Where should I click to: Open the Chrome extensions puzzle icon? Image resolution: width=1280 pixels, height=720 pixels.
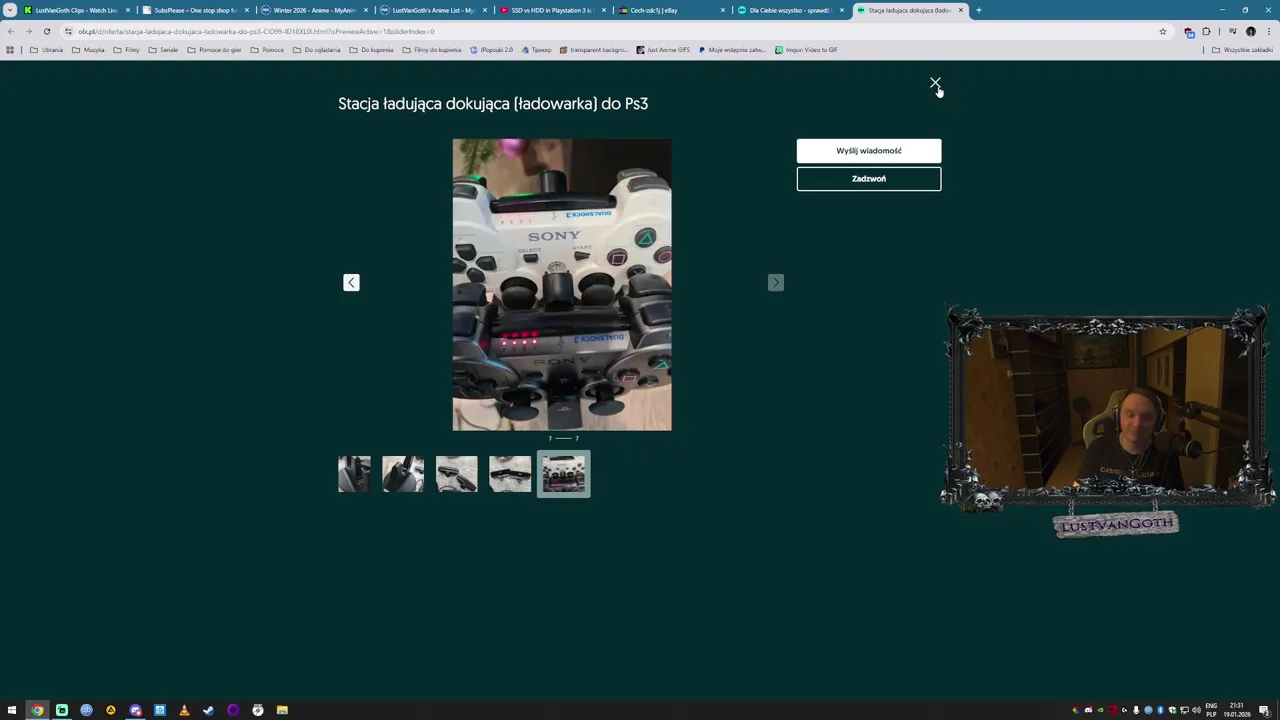coord(1206,31)
